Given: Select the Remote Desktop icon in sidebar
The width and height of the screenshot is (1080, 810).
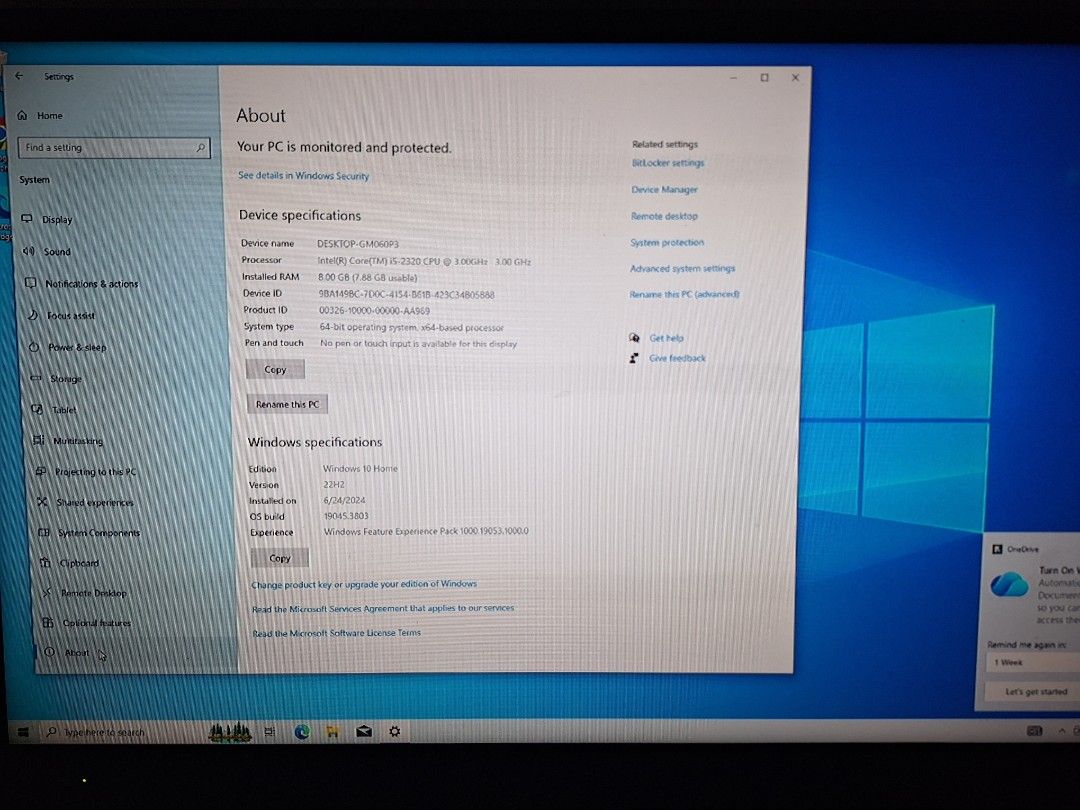Looking at the screenshot, I should [47, 592].
